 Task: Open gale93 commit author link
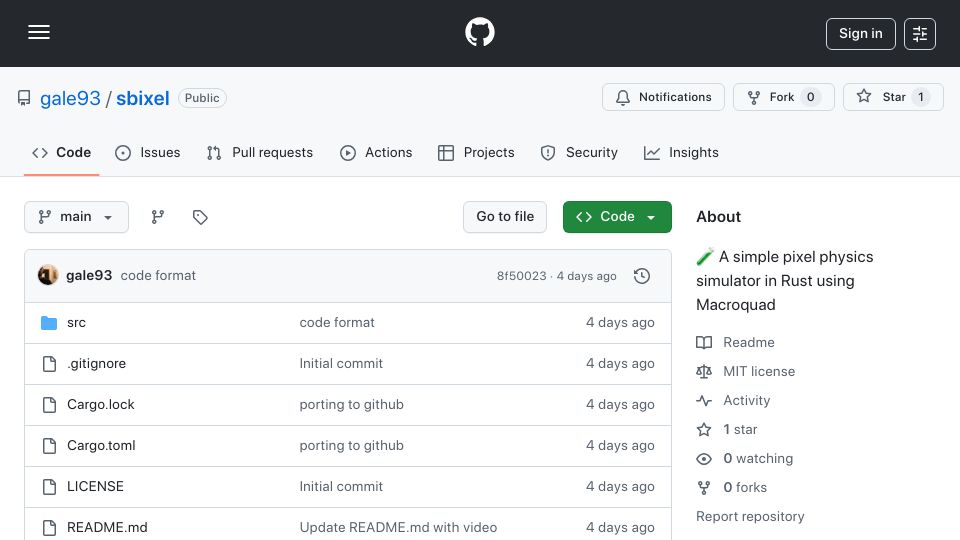[x=89, y=276]
